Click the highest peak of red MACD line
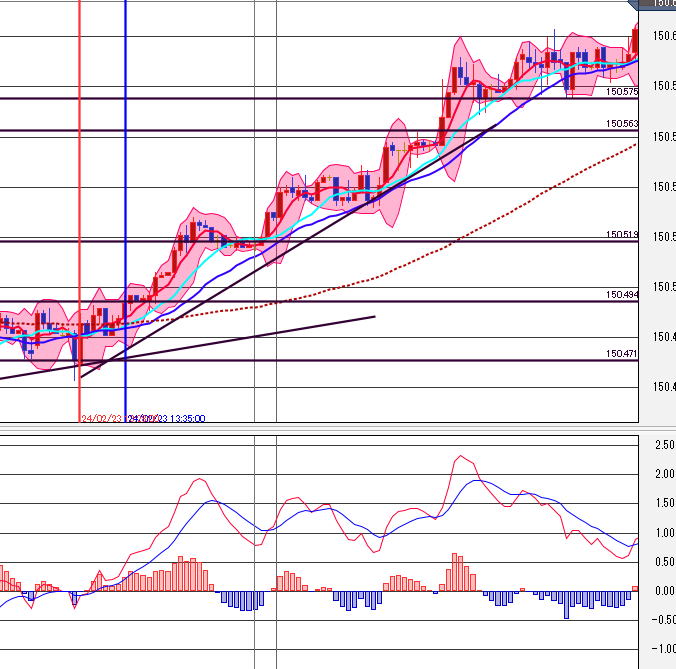Screen dimensions: 676x669 click(x=460, y=457)
